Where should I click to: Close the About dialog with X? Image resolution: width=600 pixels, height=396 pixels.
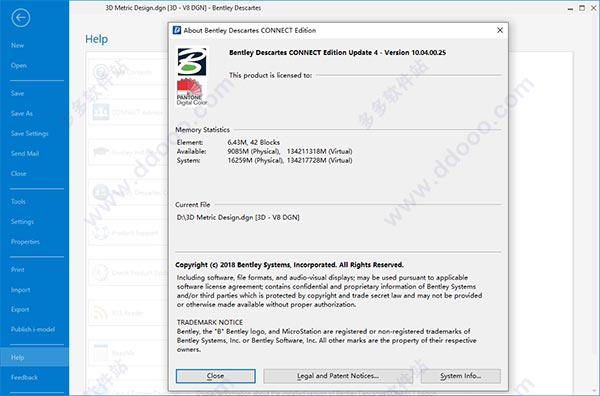pyautogui.click(x=500, y=30)
